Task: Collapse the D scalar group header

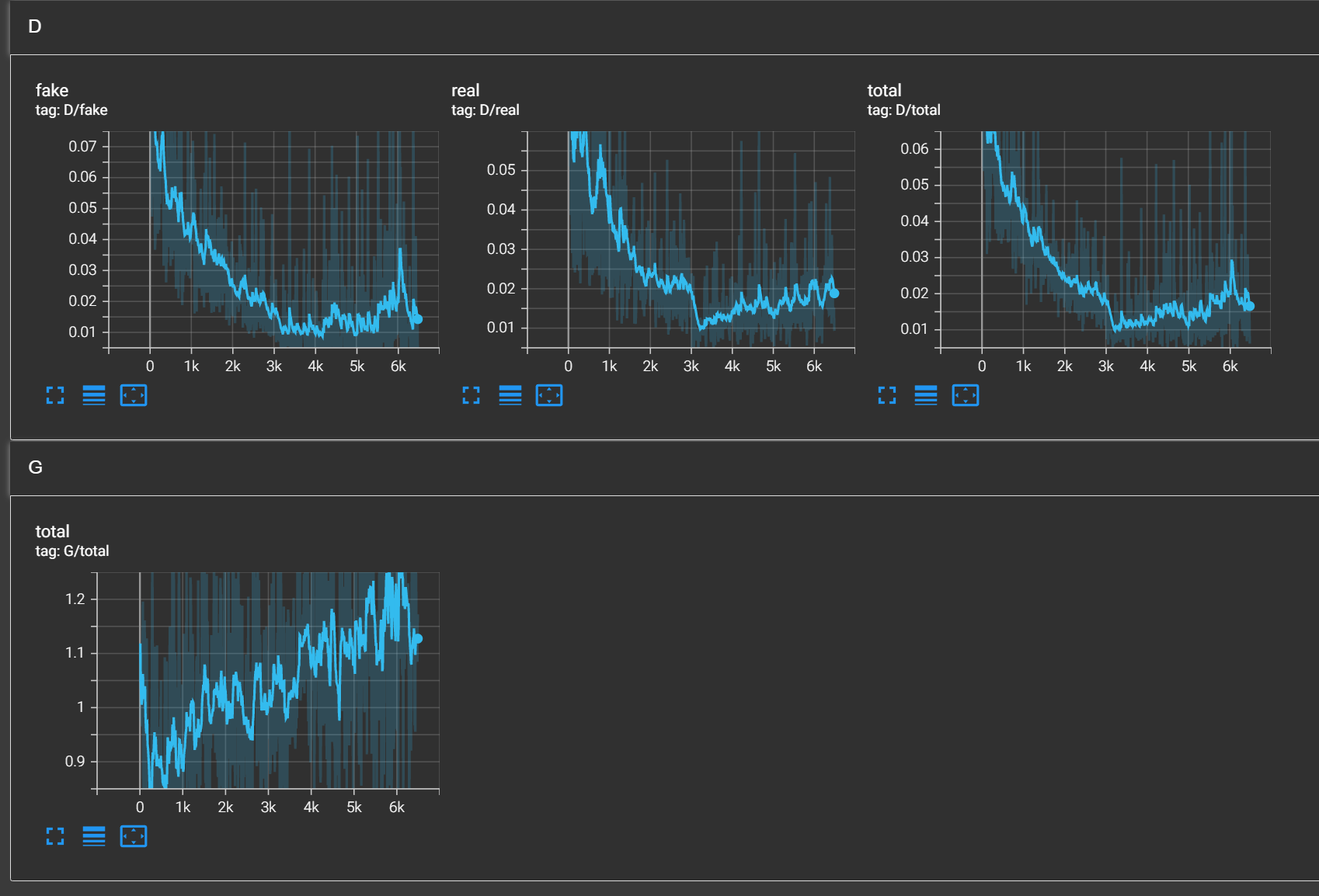Action: (664, 27)
